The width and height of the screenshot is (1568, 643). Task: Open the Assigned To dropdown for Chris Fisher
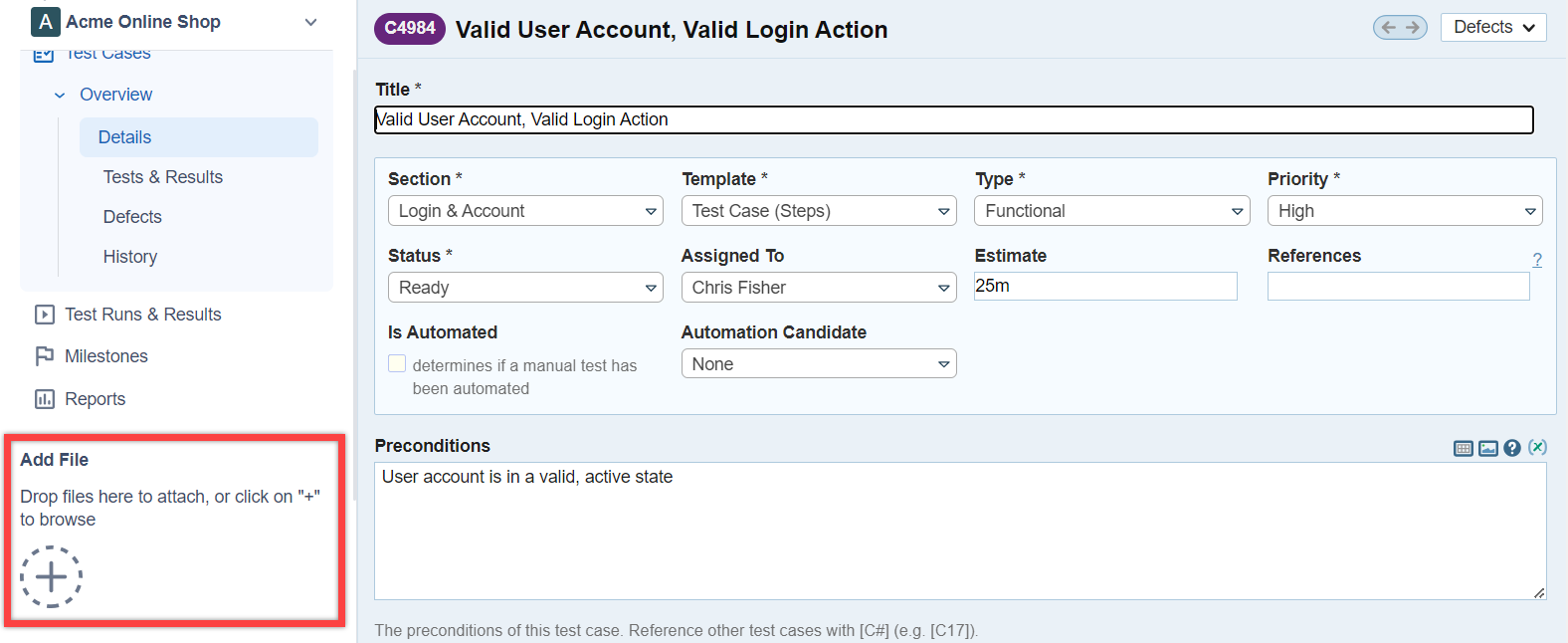point(818,288)
